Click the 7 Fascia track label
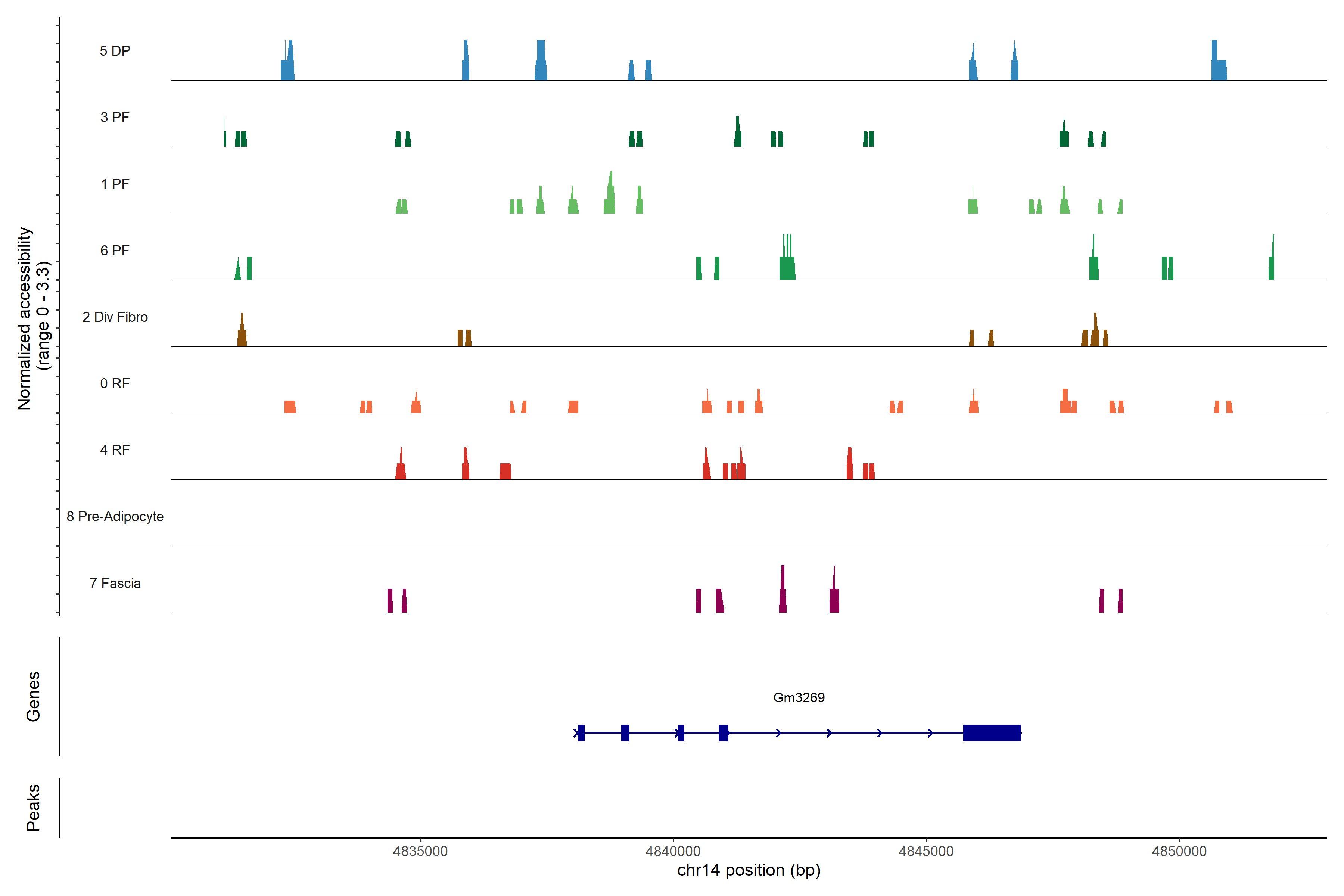Viewport: 1344px width, 896px height. point(115,583)
